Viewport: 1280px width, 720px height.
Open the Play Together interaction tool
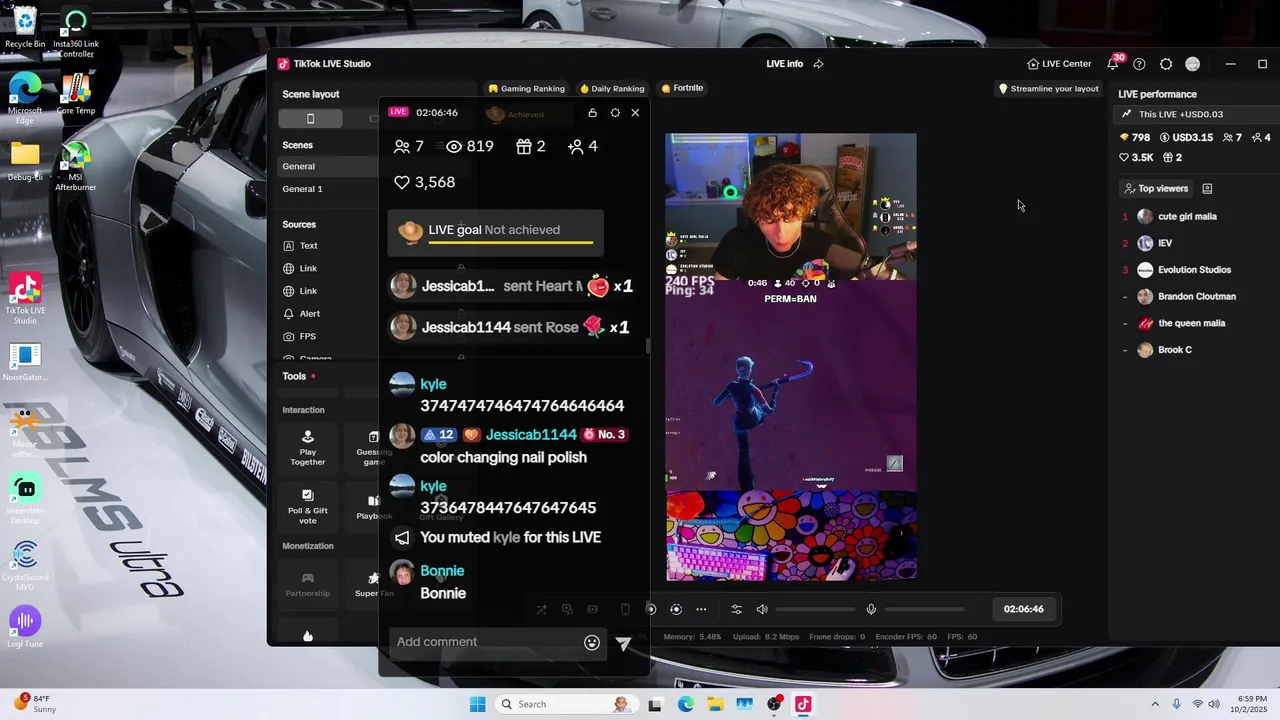click(x=308, y=448)
